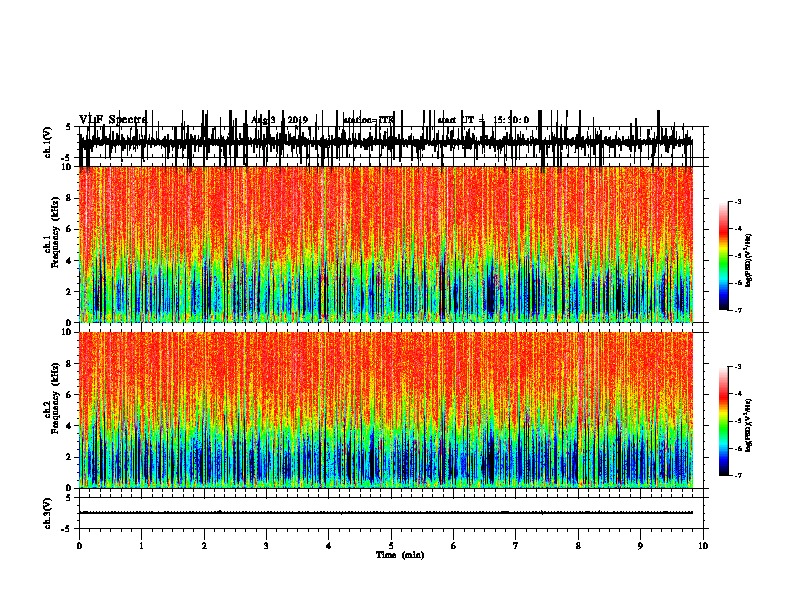
Task: Click the '5' volt tick on ch.3 waveform
Action: point(69,498)
